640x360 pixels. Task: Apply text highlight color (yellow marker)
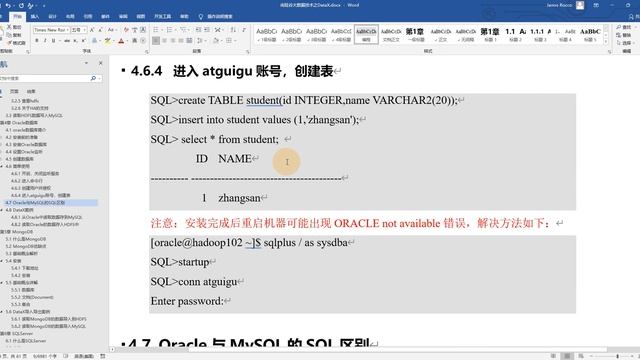[107, 41]
